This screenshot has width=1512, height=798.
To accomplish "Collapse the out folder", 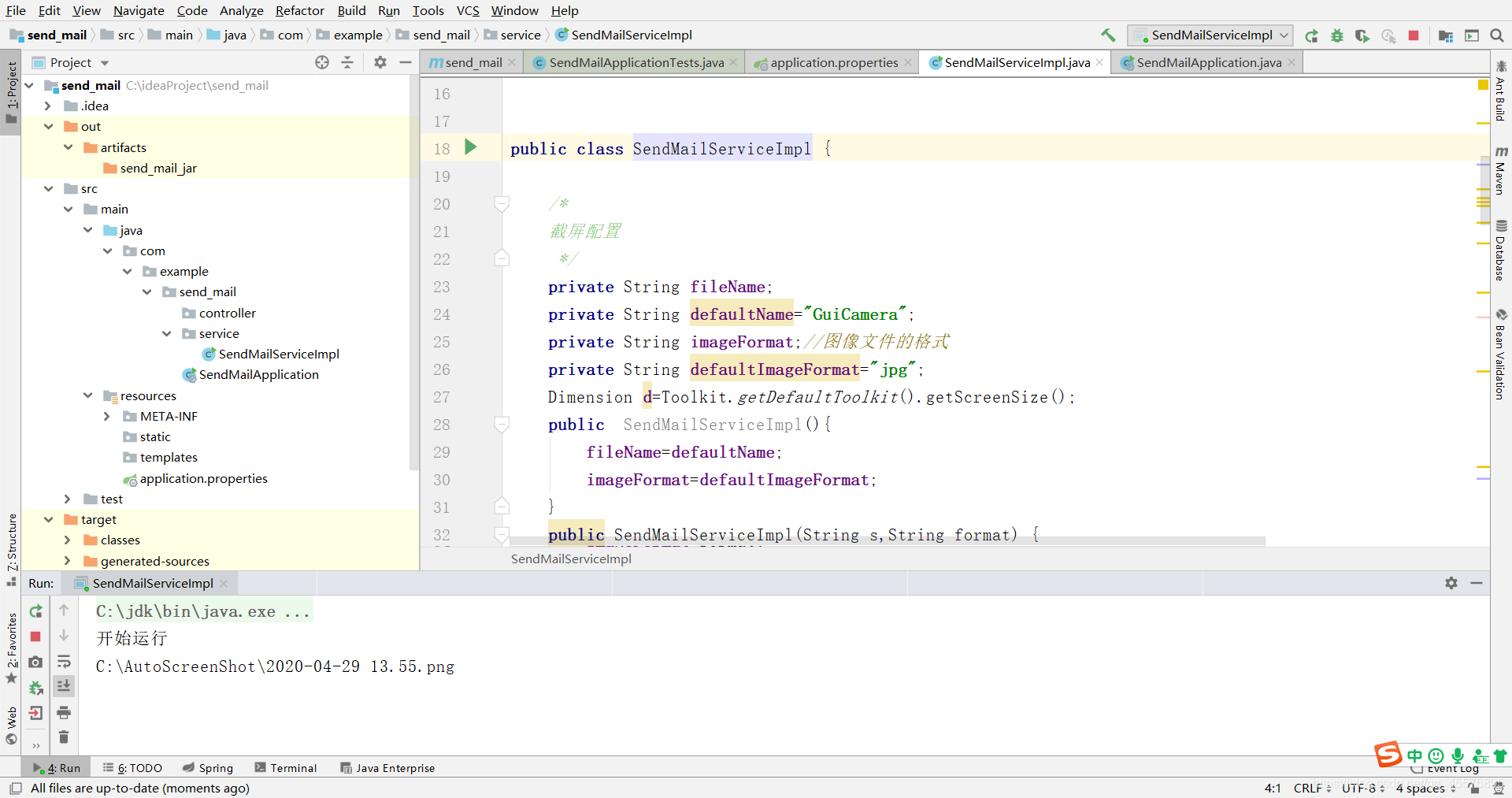I will [48, 126].
